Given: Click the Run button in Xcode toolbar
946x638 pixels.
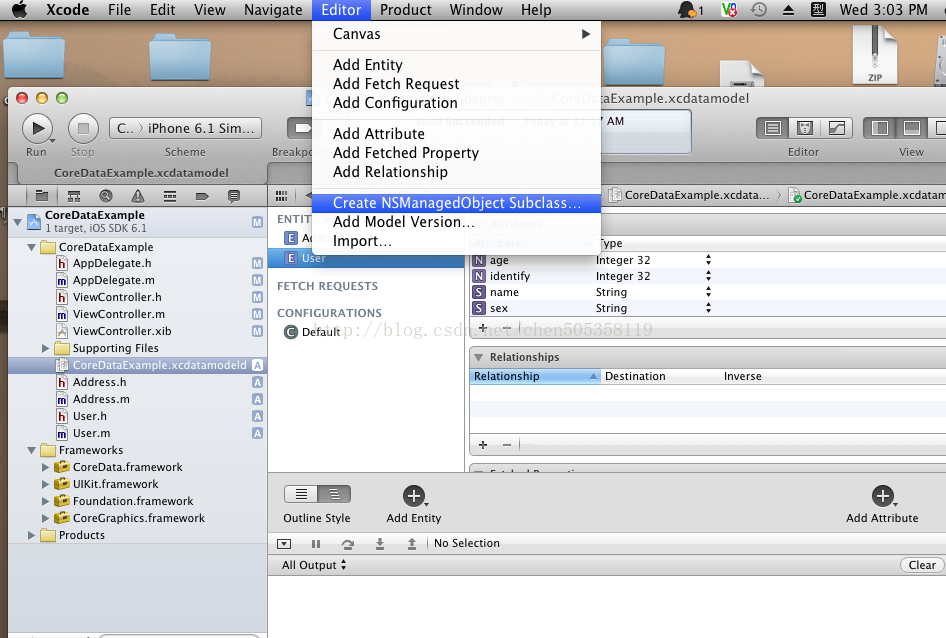Looking at the screenshot, I should point(37,128).
